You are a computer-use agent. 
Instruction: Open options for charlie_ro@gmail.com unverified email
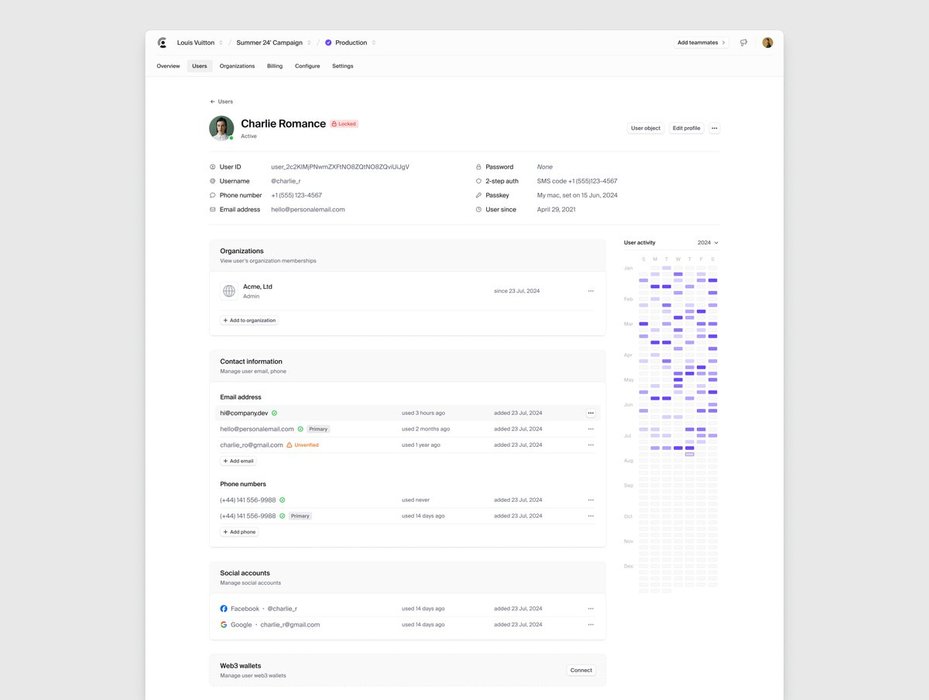click(590, 445)
